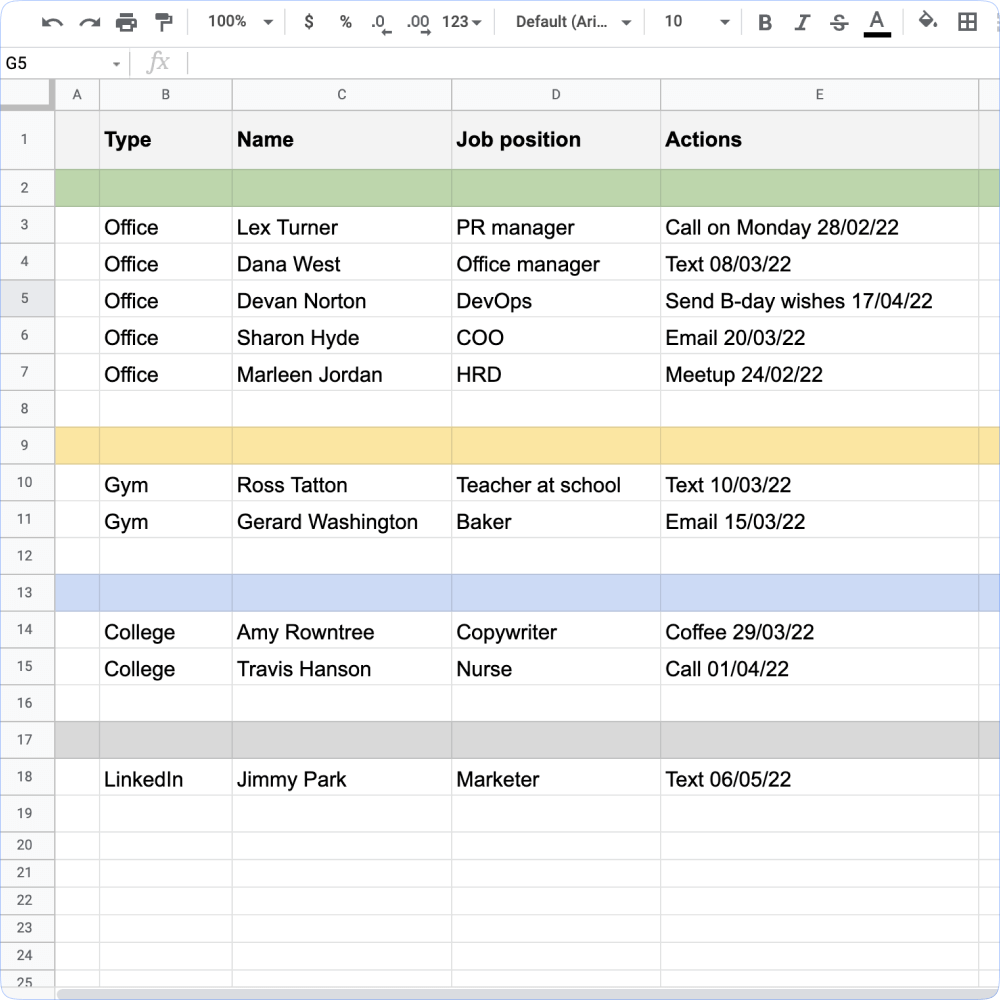Click the Name Box showing G5
The image size is (1000, 1000).
point(54,63)
